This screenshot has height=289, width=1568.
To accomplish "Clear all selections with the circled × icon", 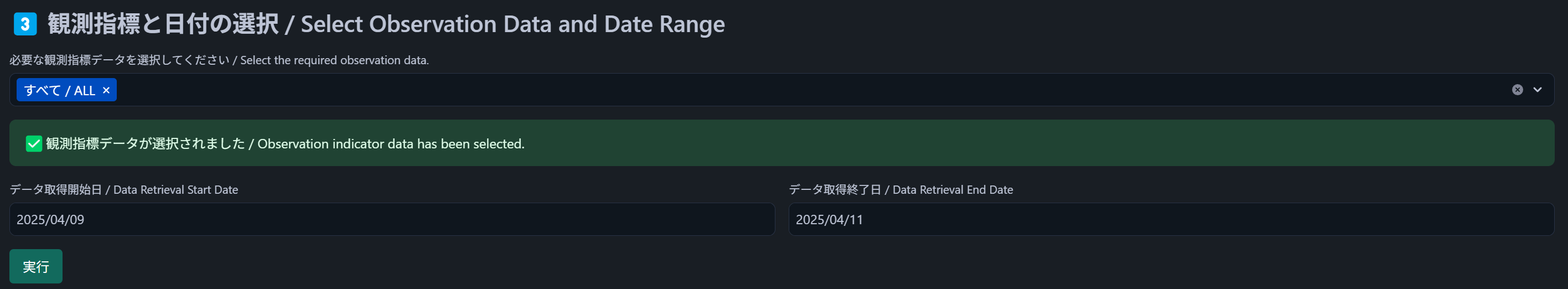I will (1517, 90).
